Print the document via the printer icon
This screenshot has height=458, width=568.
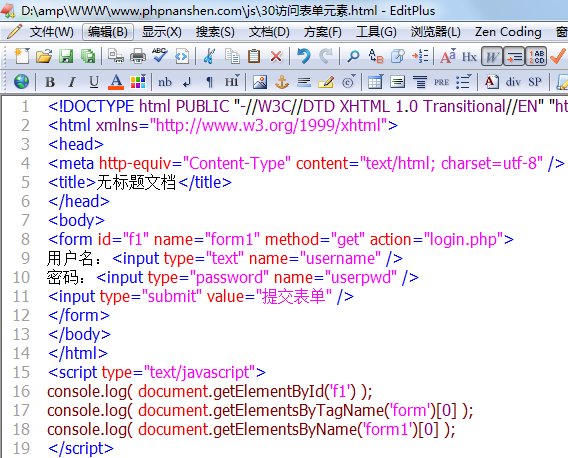pos(138,56)
